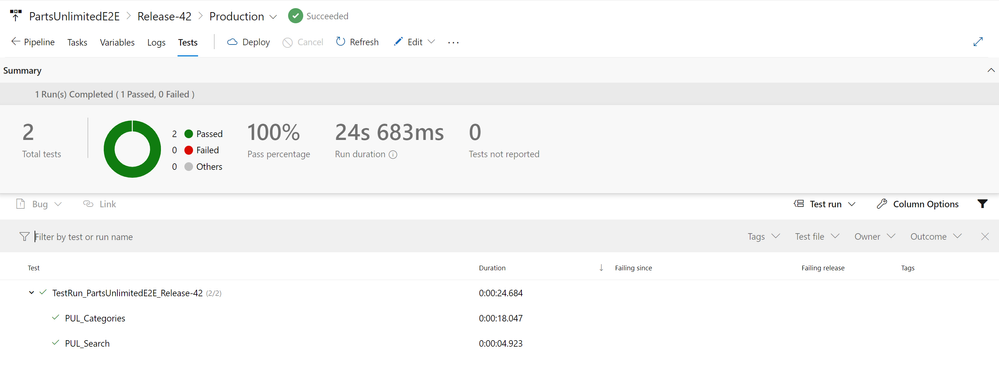Switch to the Logs tab
999x380 pixels.
tap(156, 43)
